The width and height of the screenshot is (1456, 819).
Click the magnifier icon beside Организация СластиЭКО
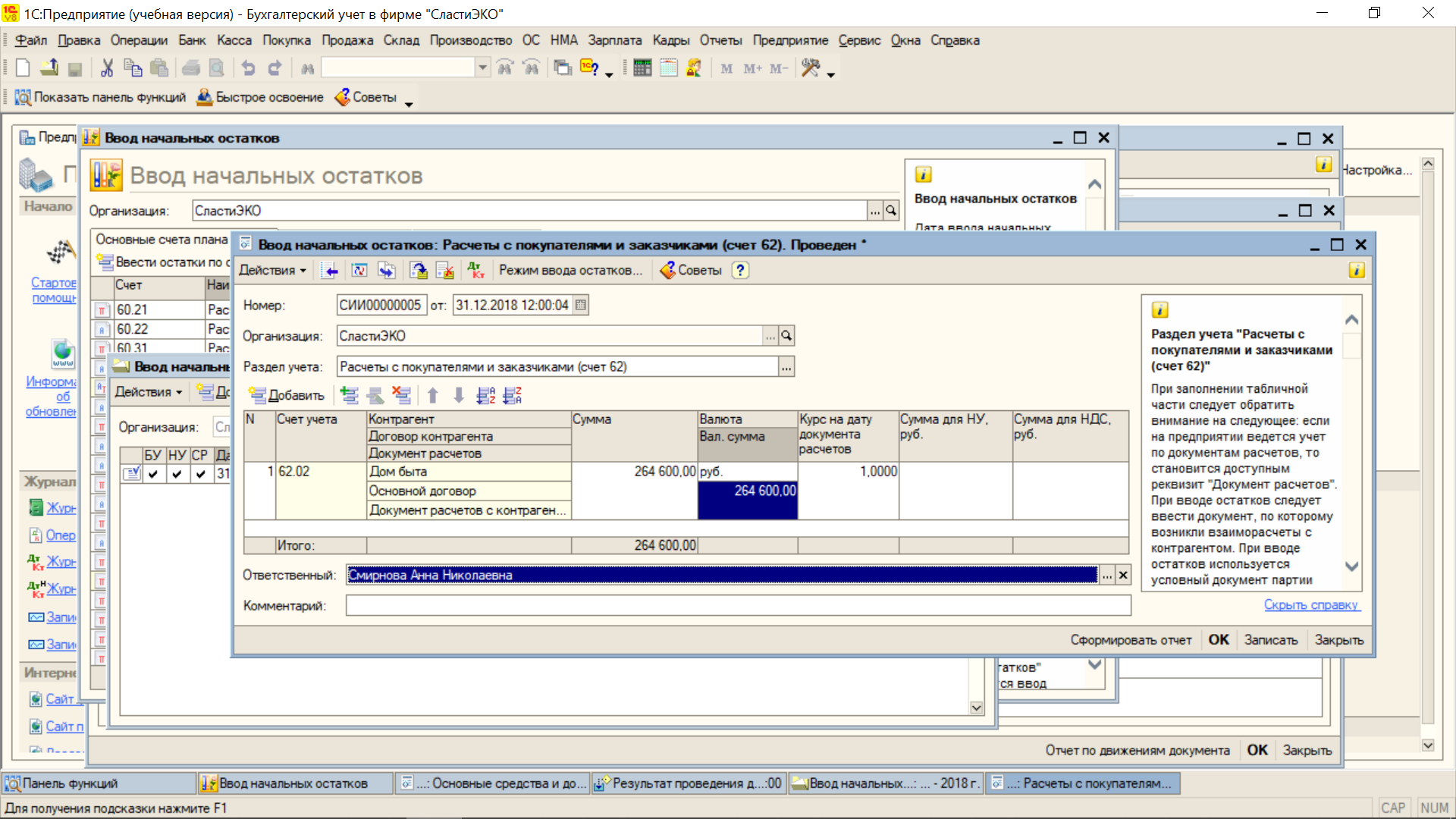tap(786, 336)
